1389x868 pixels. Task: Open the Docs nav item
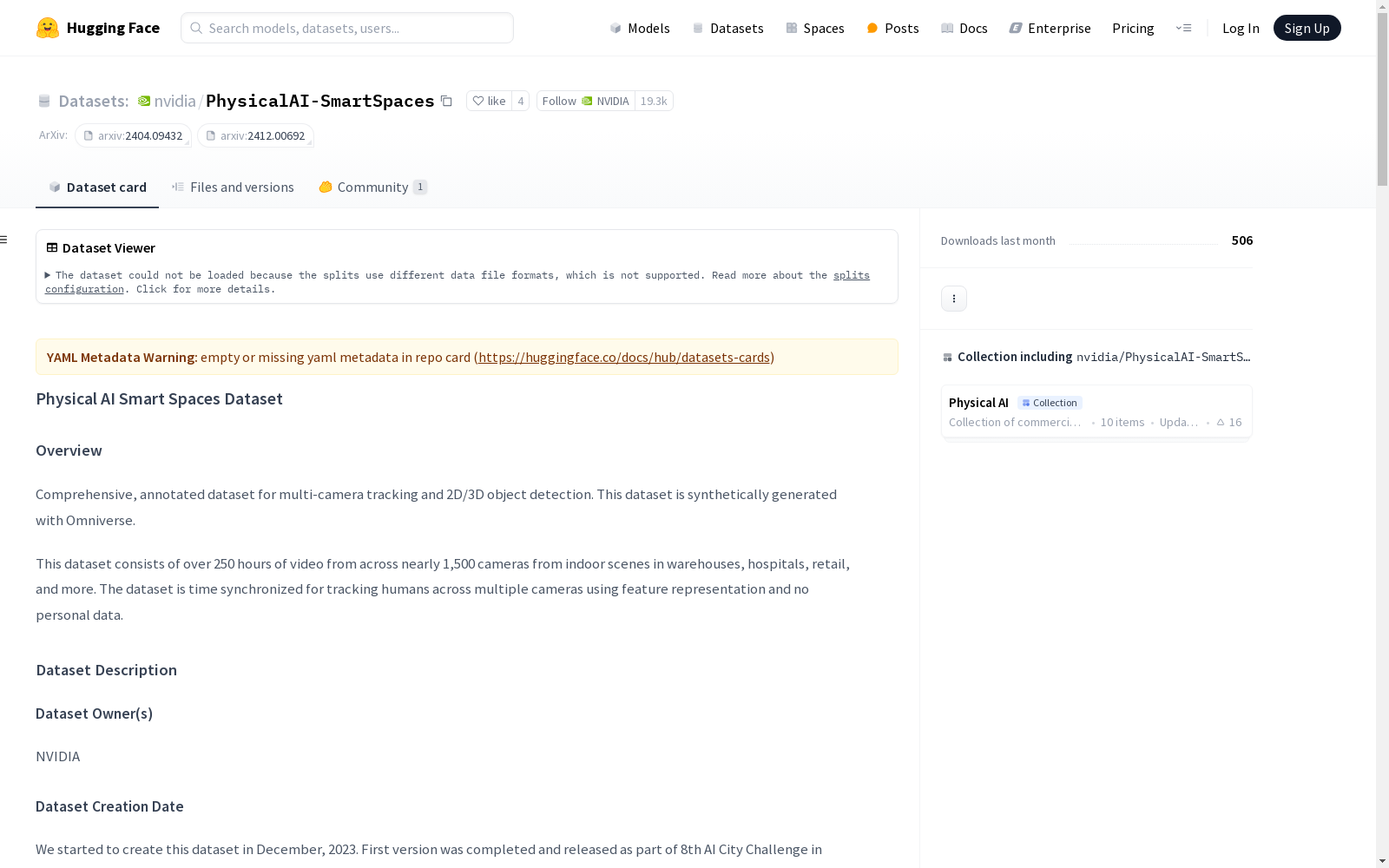[x=964, y=28]
